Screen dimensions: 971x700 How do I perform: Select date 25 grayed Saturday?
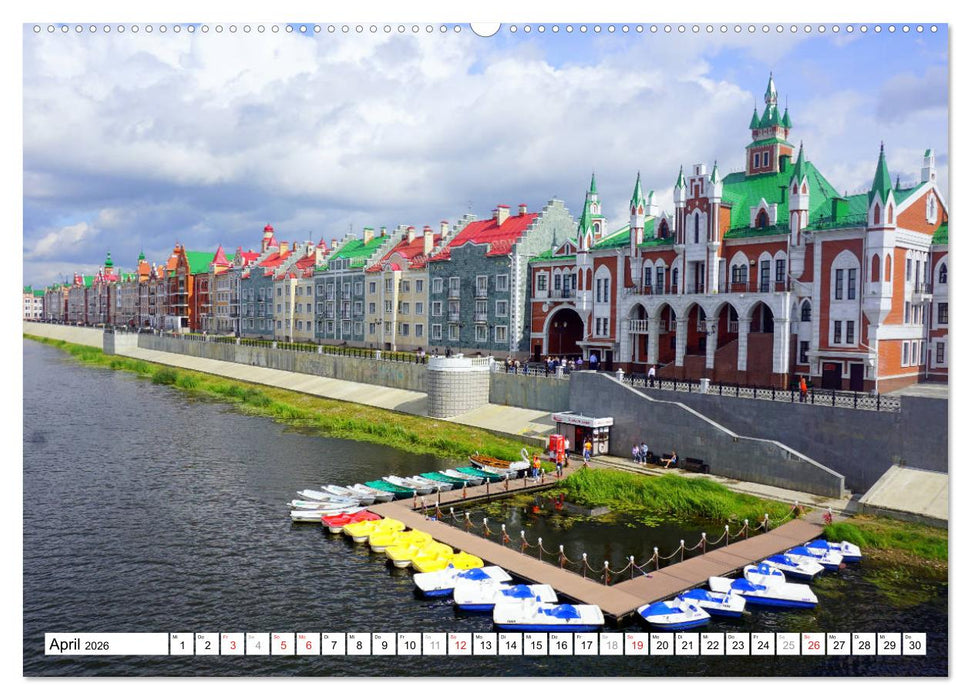pyautogui.click(x=788, y=647)
